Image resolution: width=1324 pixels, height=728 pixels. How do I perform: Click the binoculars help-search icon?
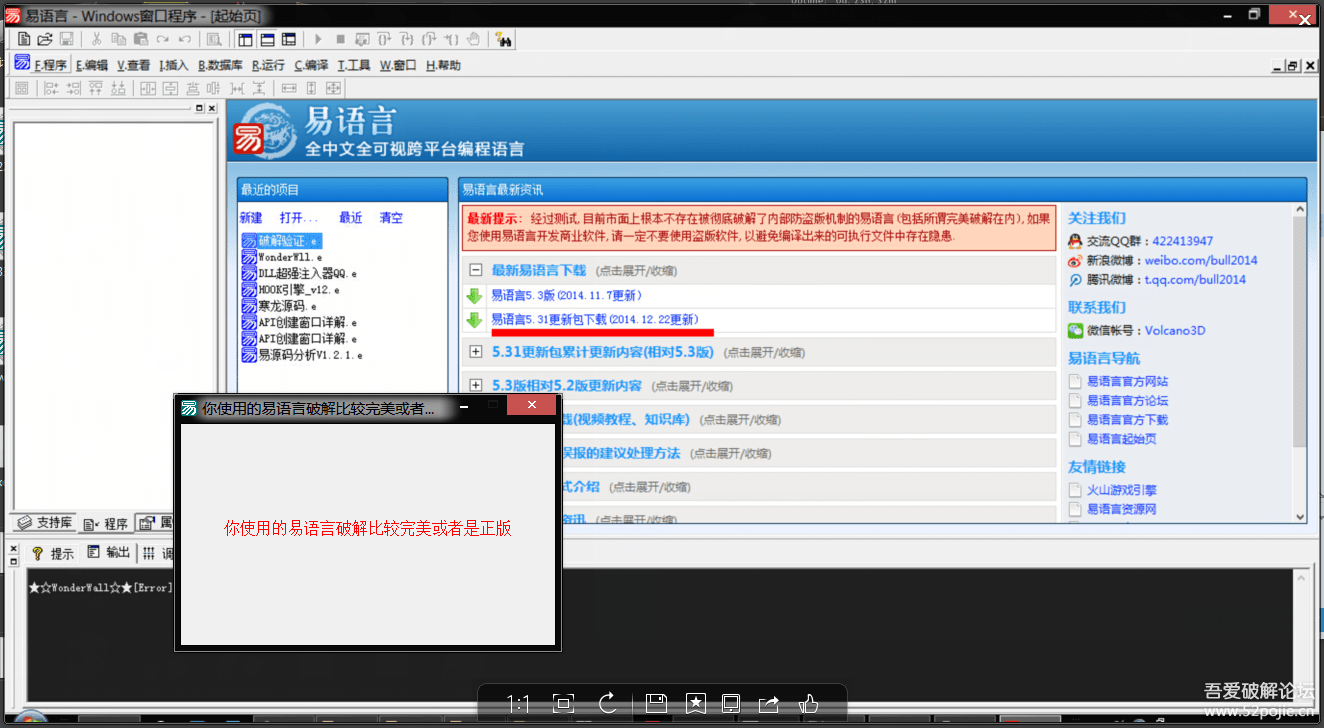505,38
